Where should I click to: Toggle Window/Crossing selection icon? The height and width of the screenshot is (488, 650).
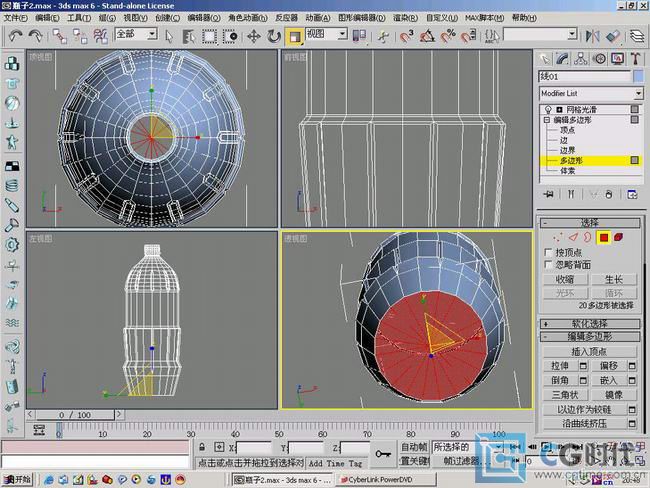pyautogui.click(x=230, y=36)
